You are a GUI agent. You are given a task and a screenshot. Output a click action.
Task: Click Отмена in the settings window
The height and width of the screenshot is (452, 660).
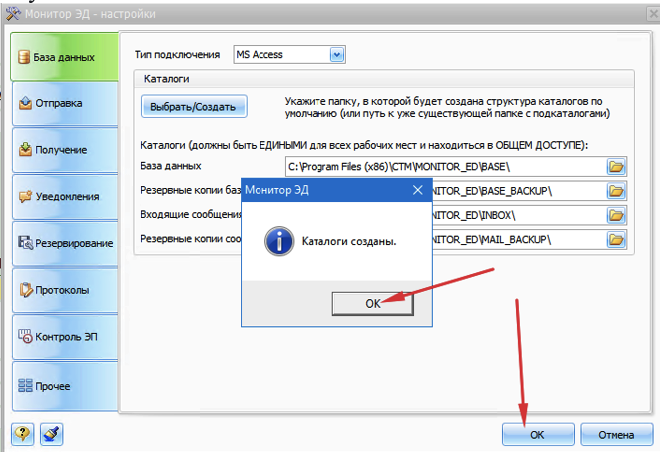616,435
